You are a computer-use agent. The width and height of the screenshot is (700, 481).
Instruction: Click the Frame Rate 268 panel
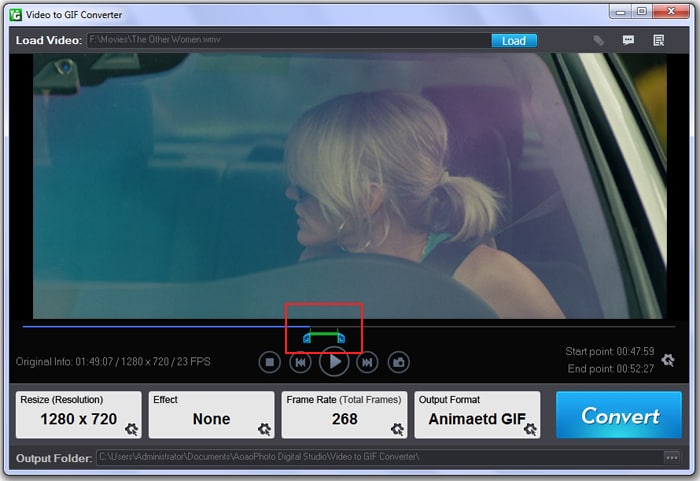tap(344, 415)
